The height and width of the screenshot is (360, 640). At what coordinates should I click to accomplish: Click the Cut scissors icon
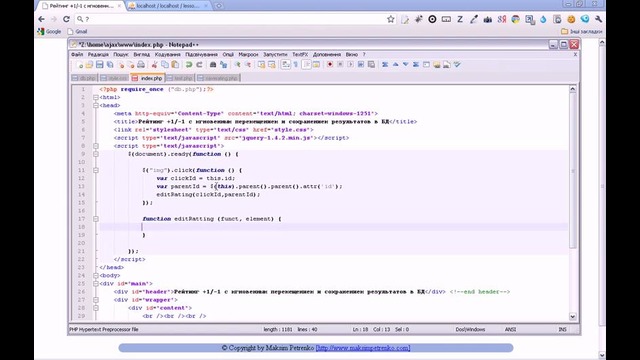[x=155, y=65]
